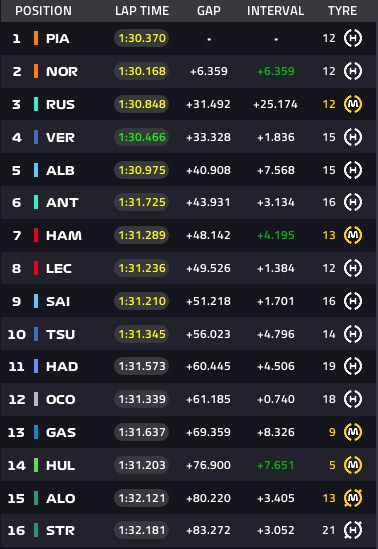The height and width of the screenshot is (549, 378).
Task: Click the medium tyre icon for HAM
Action: 353,235
